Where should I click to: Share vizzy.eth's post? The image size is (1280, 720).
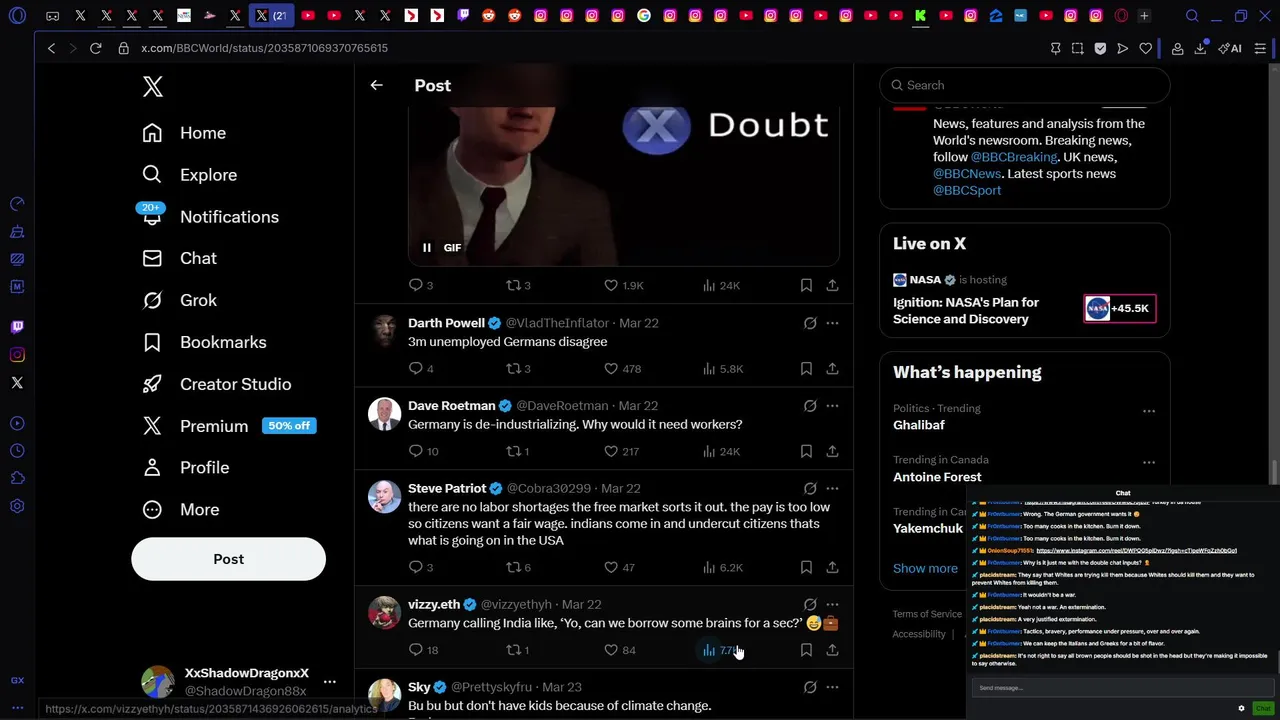[x=832, y=650]
